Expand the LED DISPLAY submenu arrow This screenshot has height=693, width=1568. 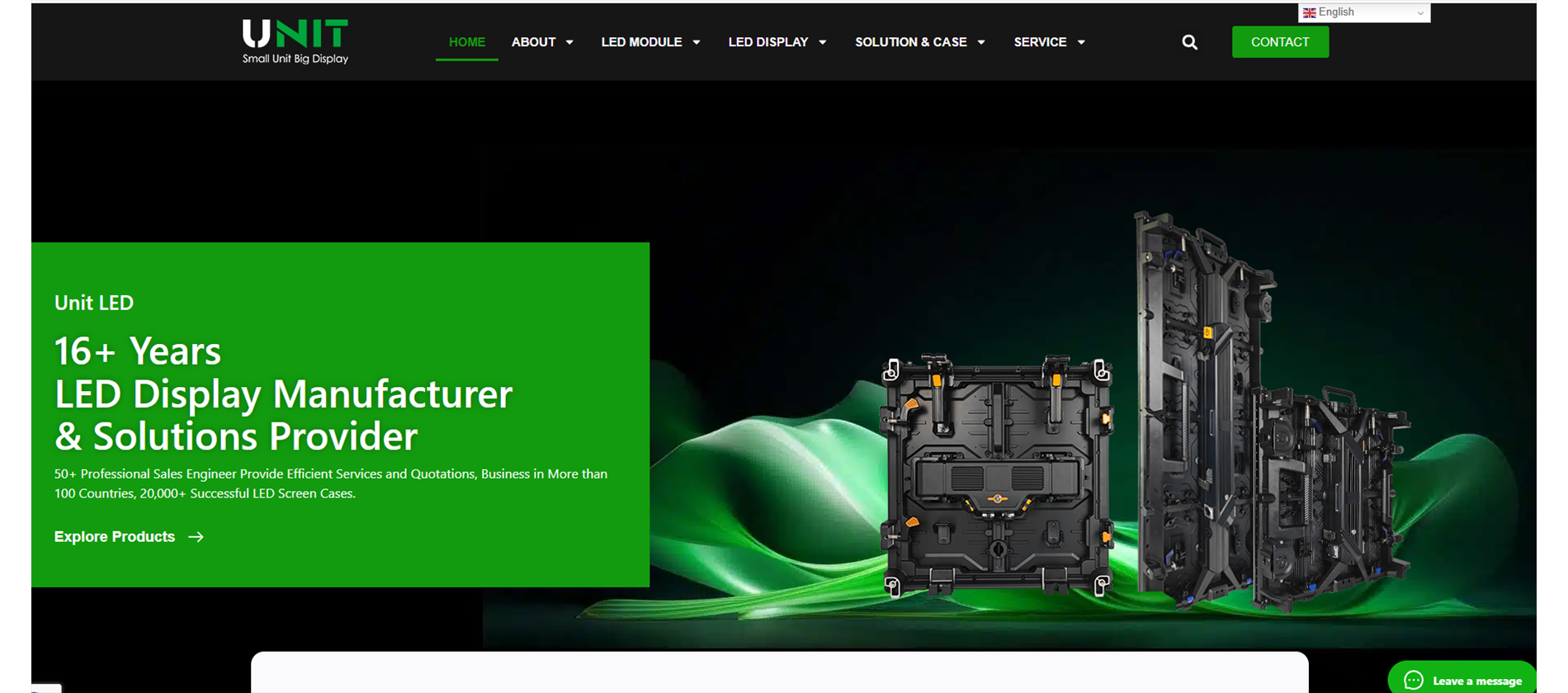[x=823, y=42]
